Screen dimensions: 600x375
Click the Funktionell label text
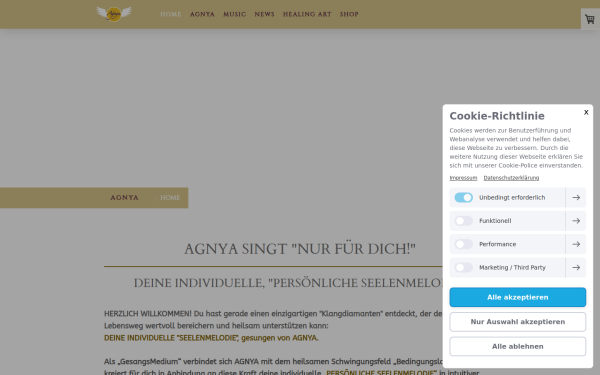pyautogui.click(x=495, y=221)
